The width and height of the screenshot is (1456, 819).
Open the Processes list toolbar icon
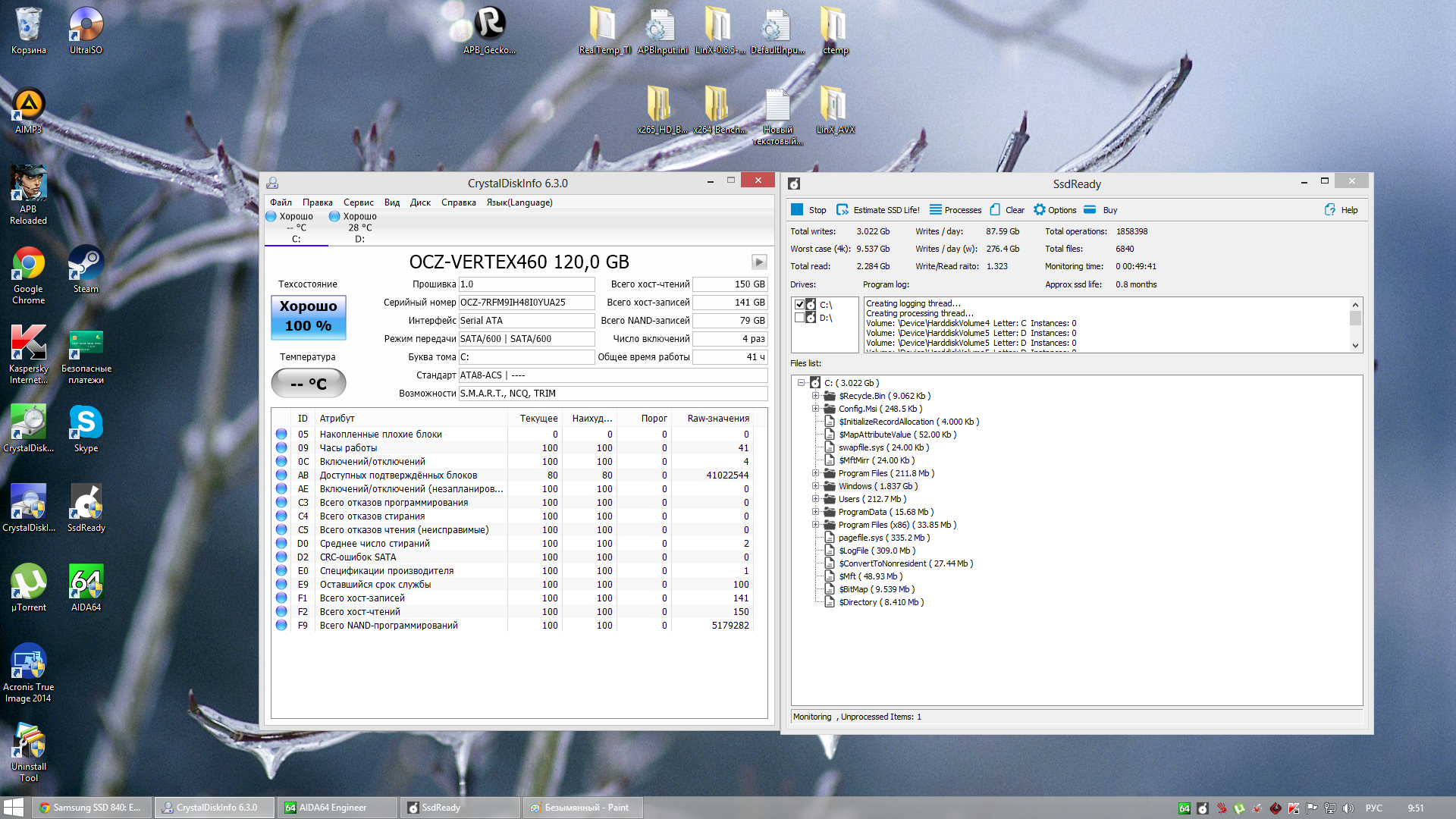pyautogui.click(x=936, y=210)
